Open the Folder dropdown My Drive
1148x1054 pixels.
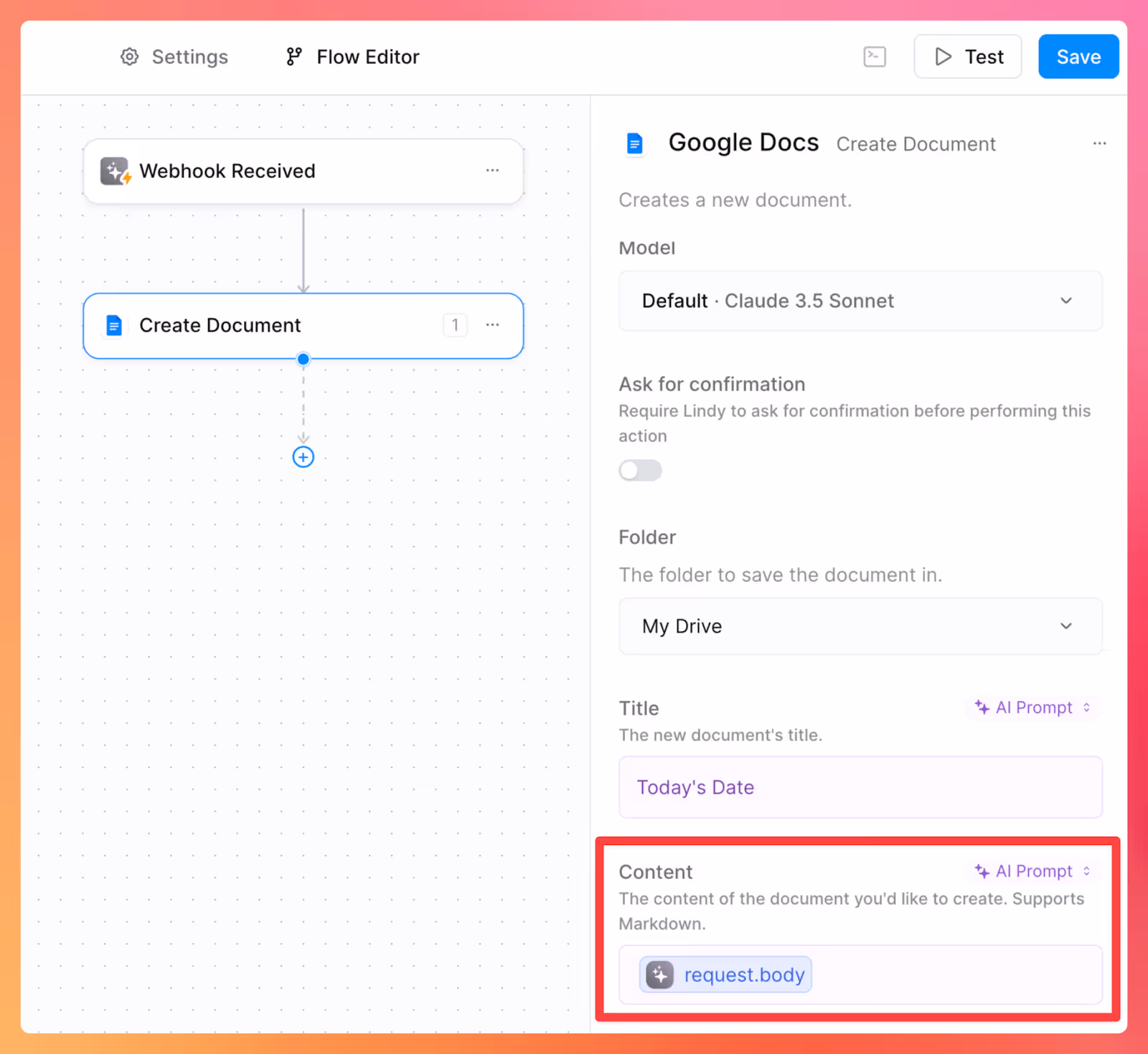pos(860,626)
